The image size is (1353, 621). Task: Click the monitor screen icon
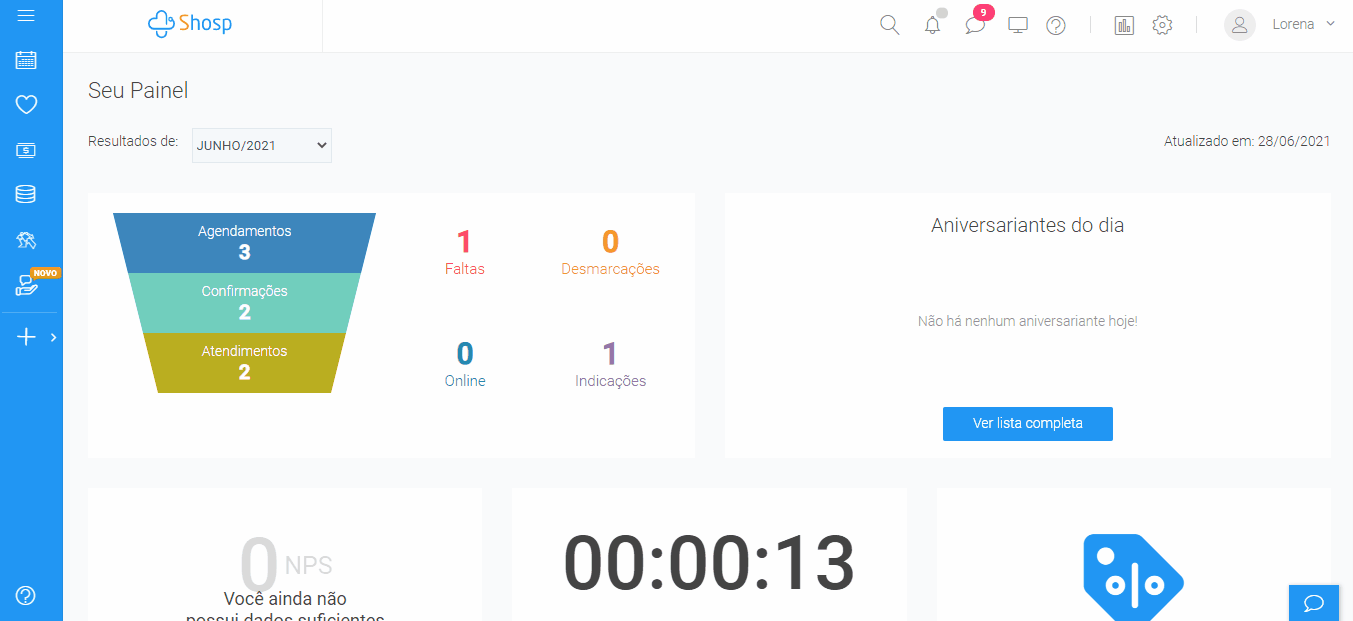tap(1018, 25)
